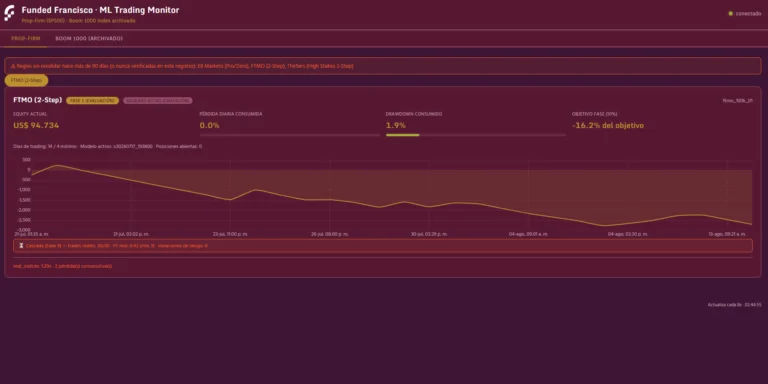Click the warning triangle icon in alert banner
This screenshot has height=384, width=768.
13,66
